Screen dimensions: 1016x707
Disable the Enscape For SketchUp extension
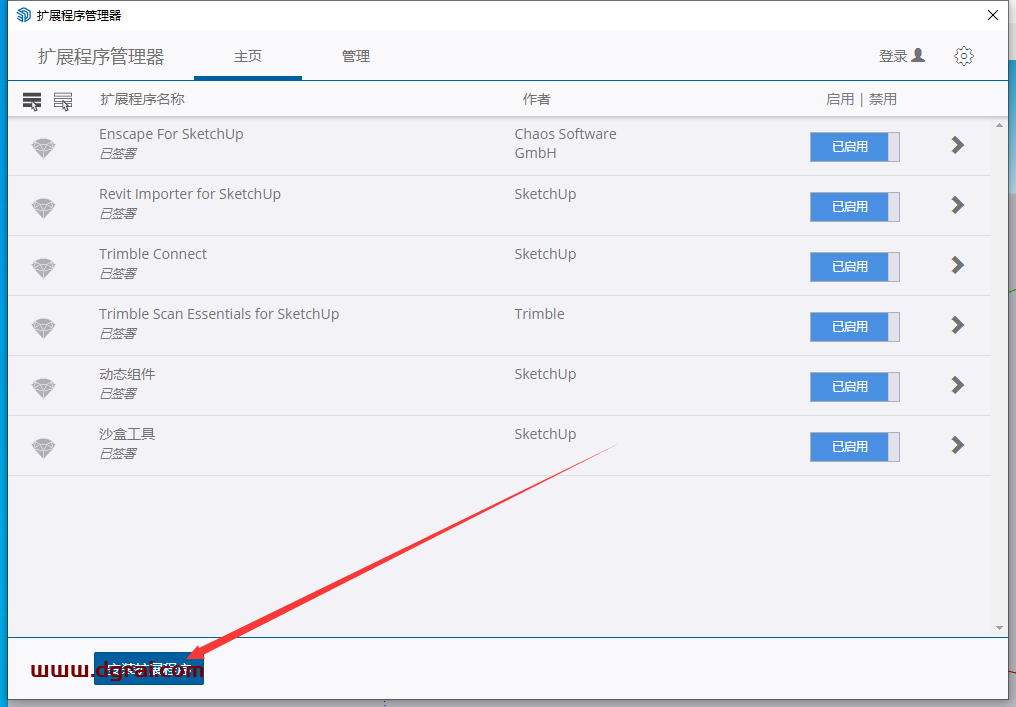tap(855, 147)
